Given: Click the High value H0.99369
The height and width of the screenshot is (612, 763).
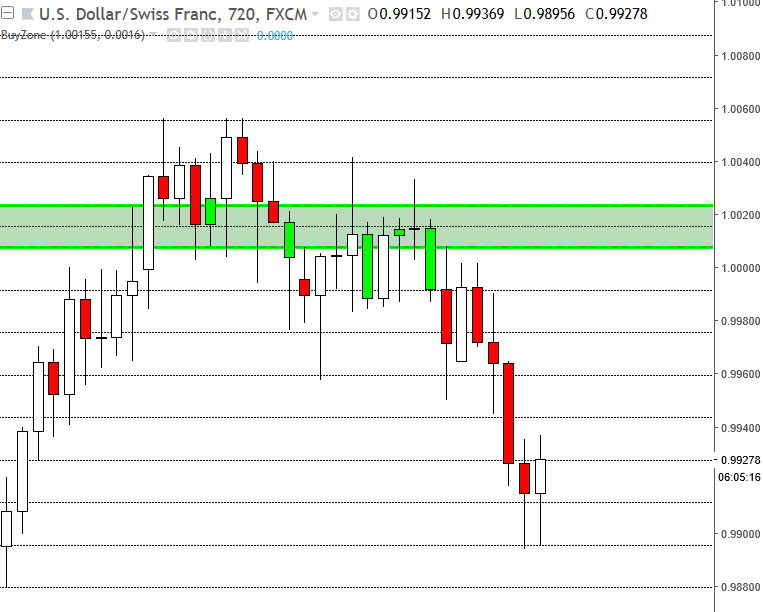Looking at the screenshot, I should click(x=472, y=14).
